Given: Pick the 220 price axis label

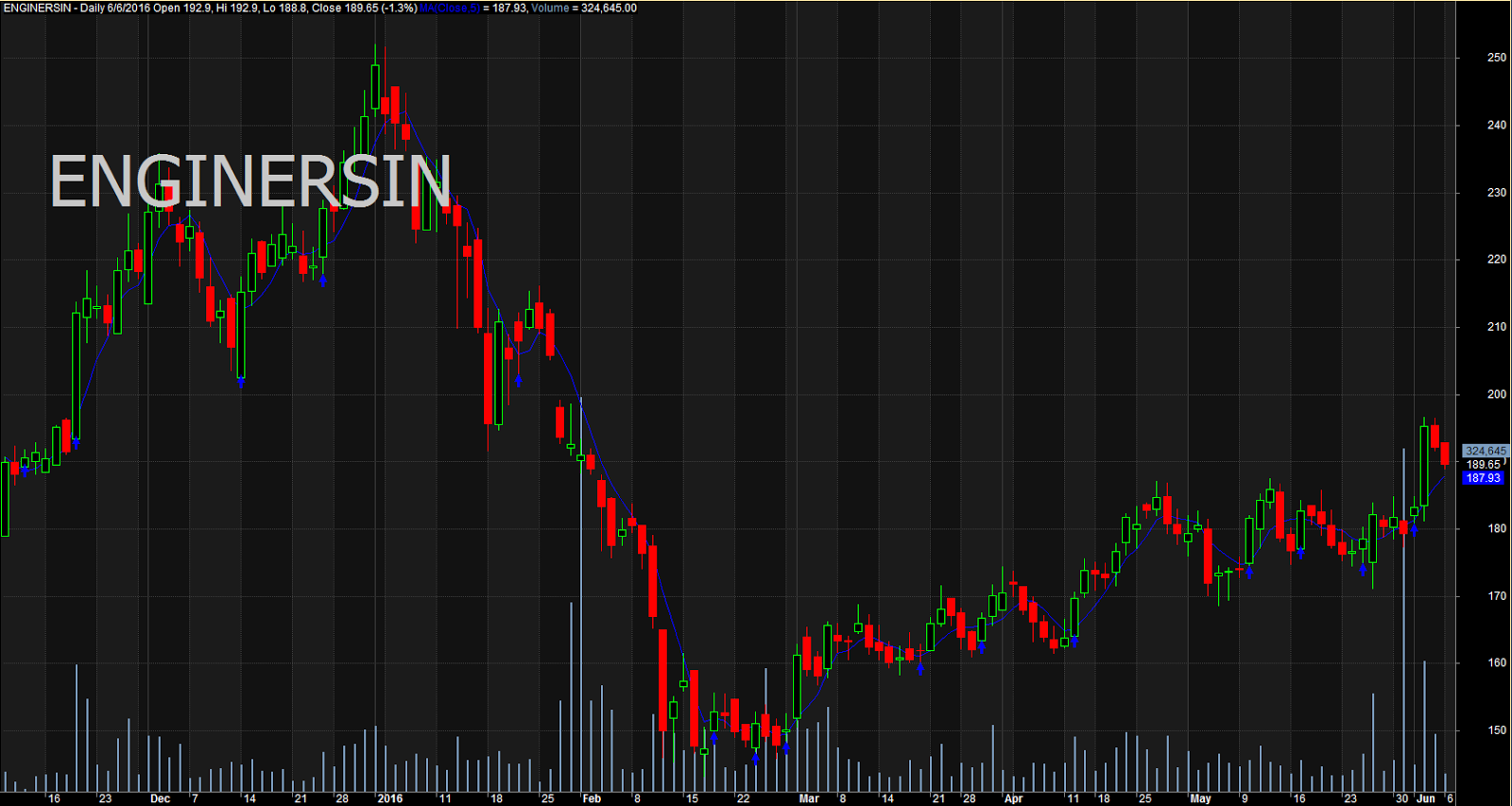Looking at the screenshot, I should tap(1497, 259).
